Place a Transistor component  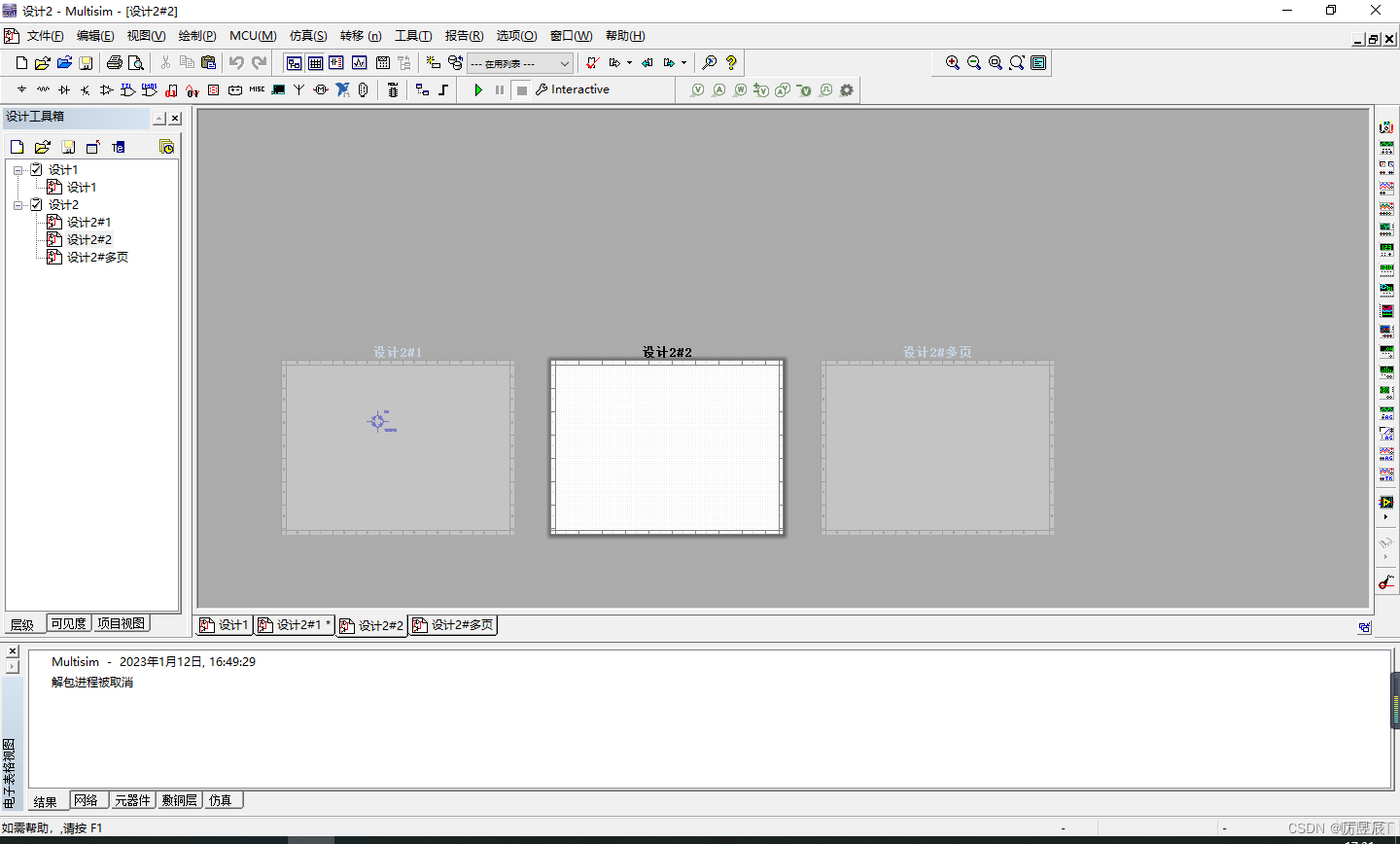click(86, 89)
